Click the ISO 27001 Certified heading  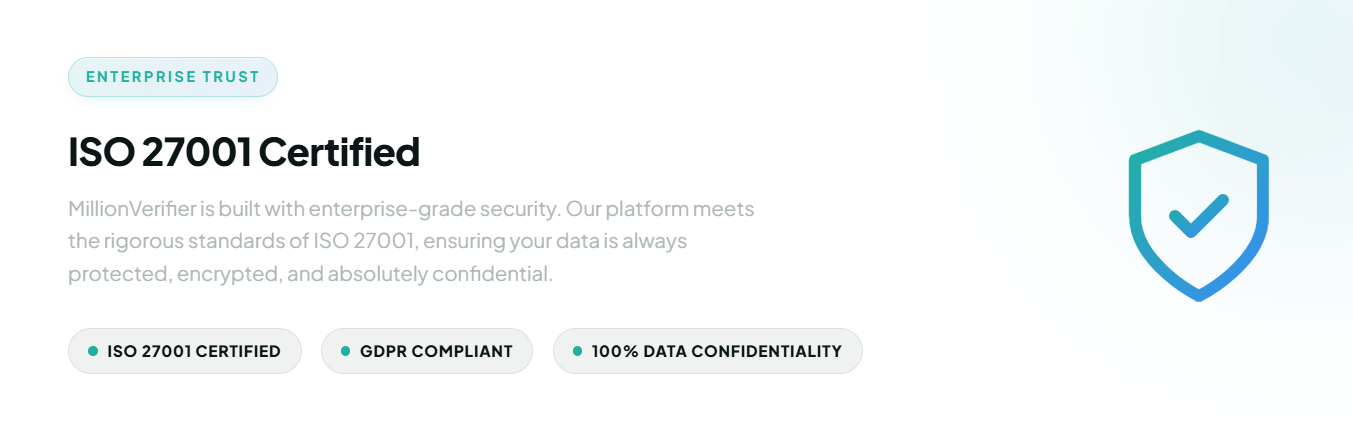pyautogui.click(x=244, y=153)
